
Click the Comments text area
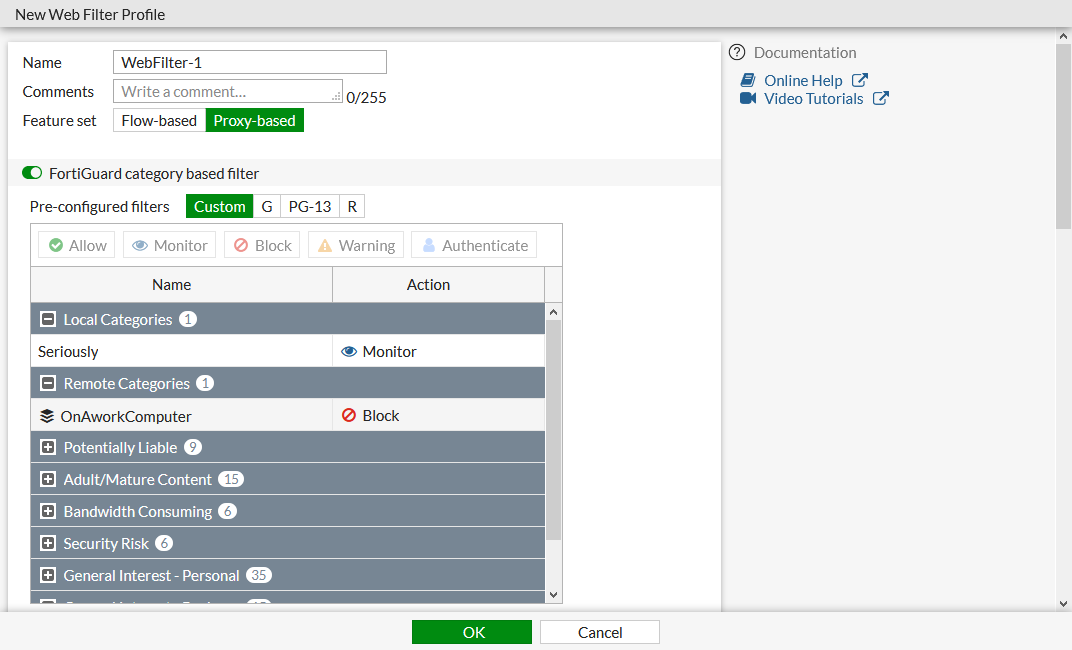pyautogui.click(x=228, y=92)
